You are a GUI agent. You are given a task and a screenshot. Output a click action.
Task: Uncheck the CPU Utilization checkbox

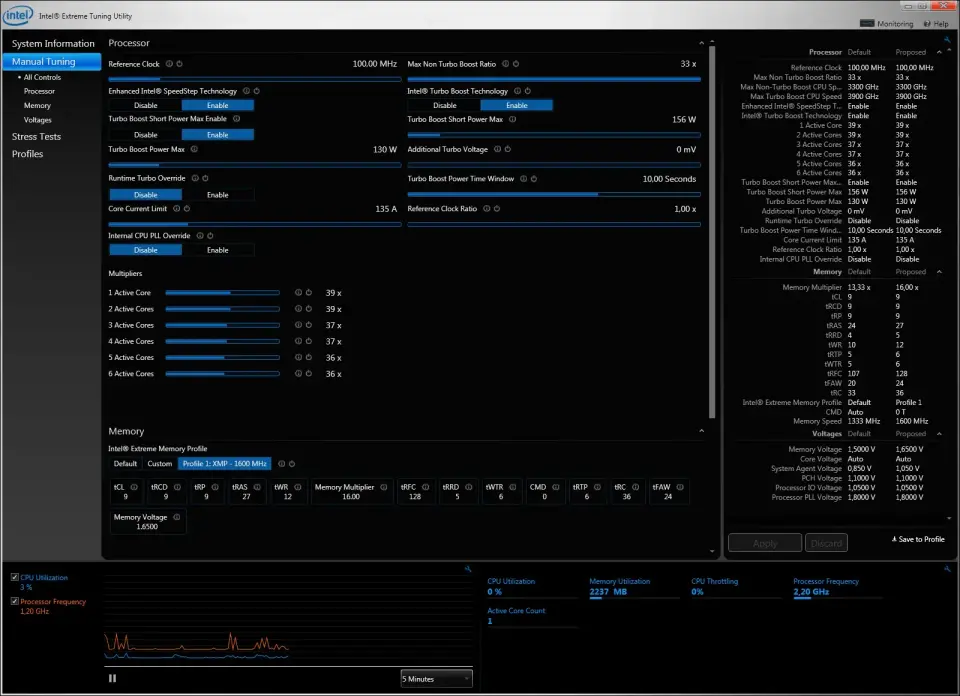pos(14,577)
